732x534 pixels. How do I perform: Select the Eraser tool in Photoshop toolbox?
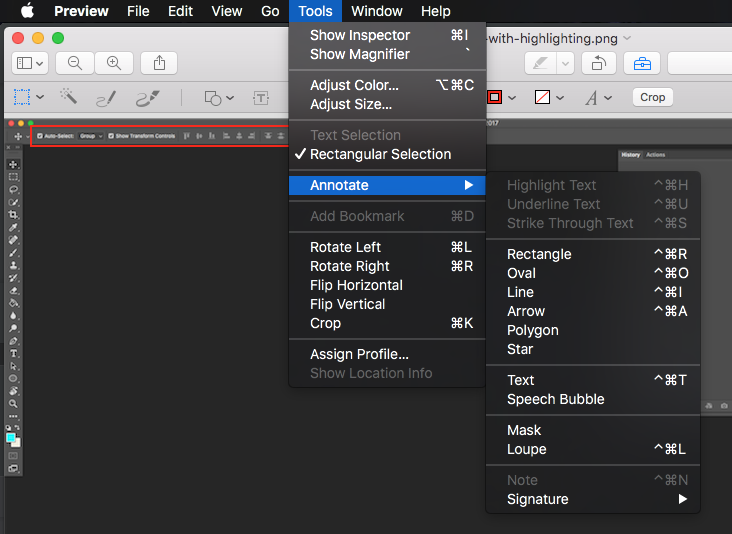click(x=13, y=290)
